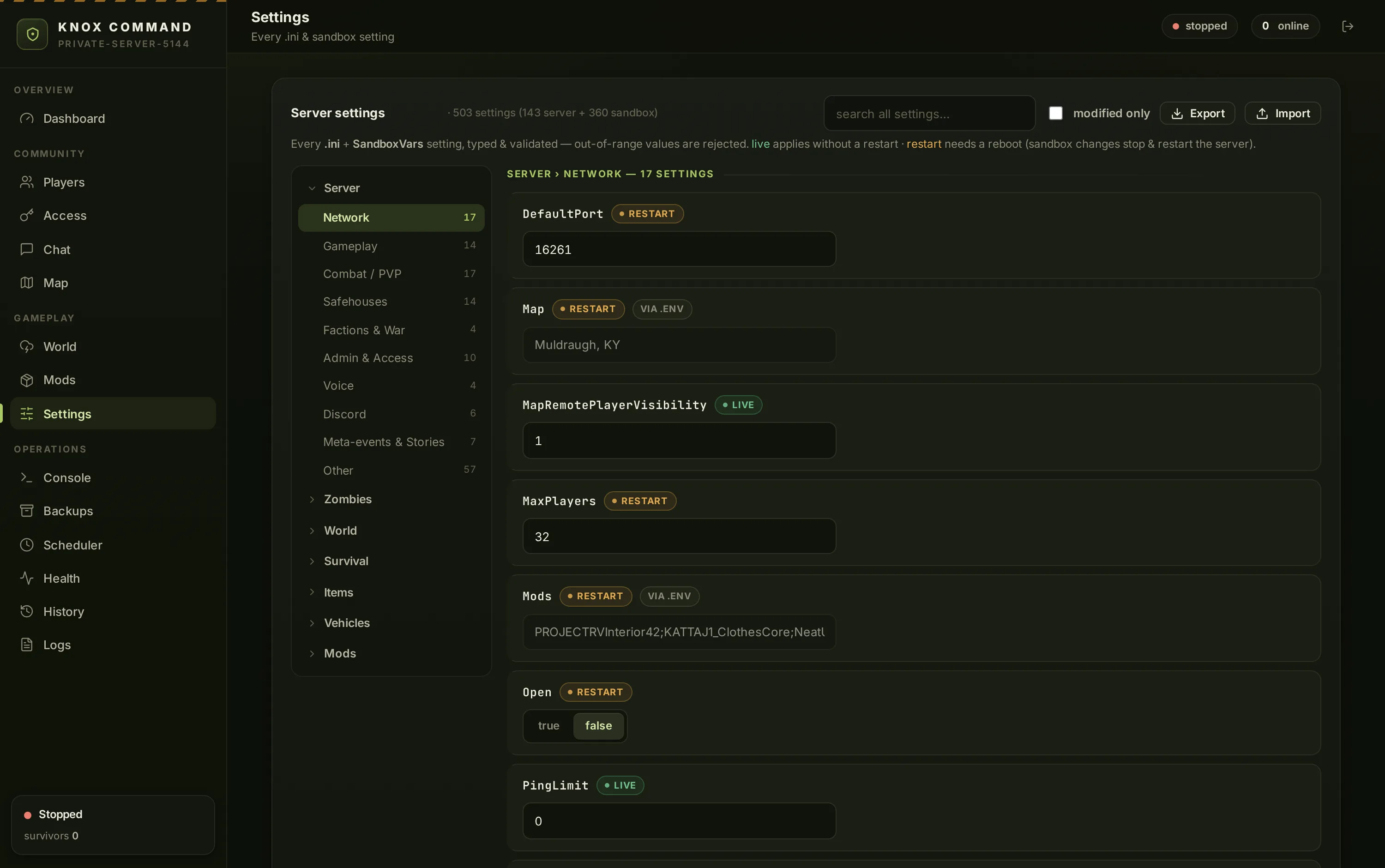Click the VIA .ENV badge beside Map

[662, 309]
